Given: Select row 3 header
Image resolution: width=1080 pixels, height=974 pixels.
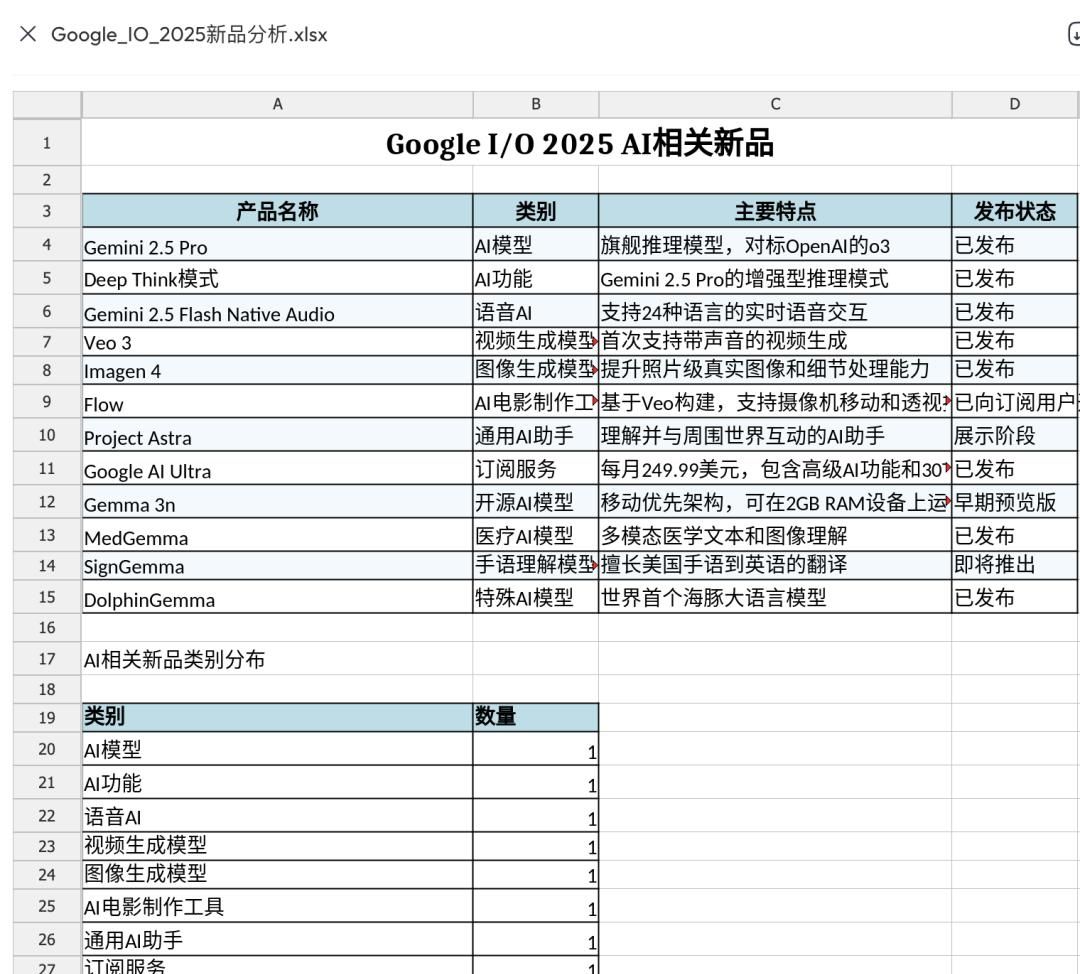Looking at the screenshot, I should (x=47, y=211).
